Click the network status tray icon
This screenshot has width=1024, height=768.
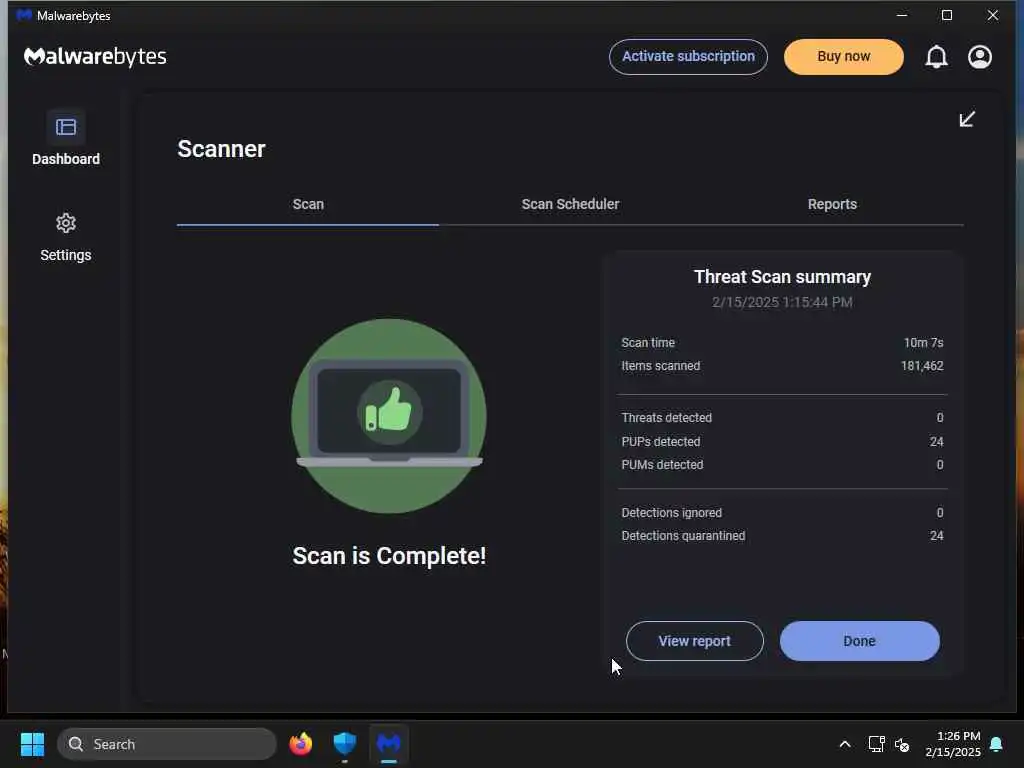click(876, 744)
